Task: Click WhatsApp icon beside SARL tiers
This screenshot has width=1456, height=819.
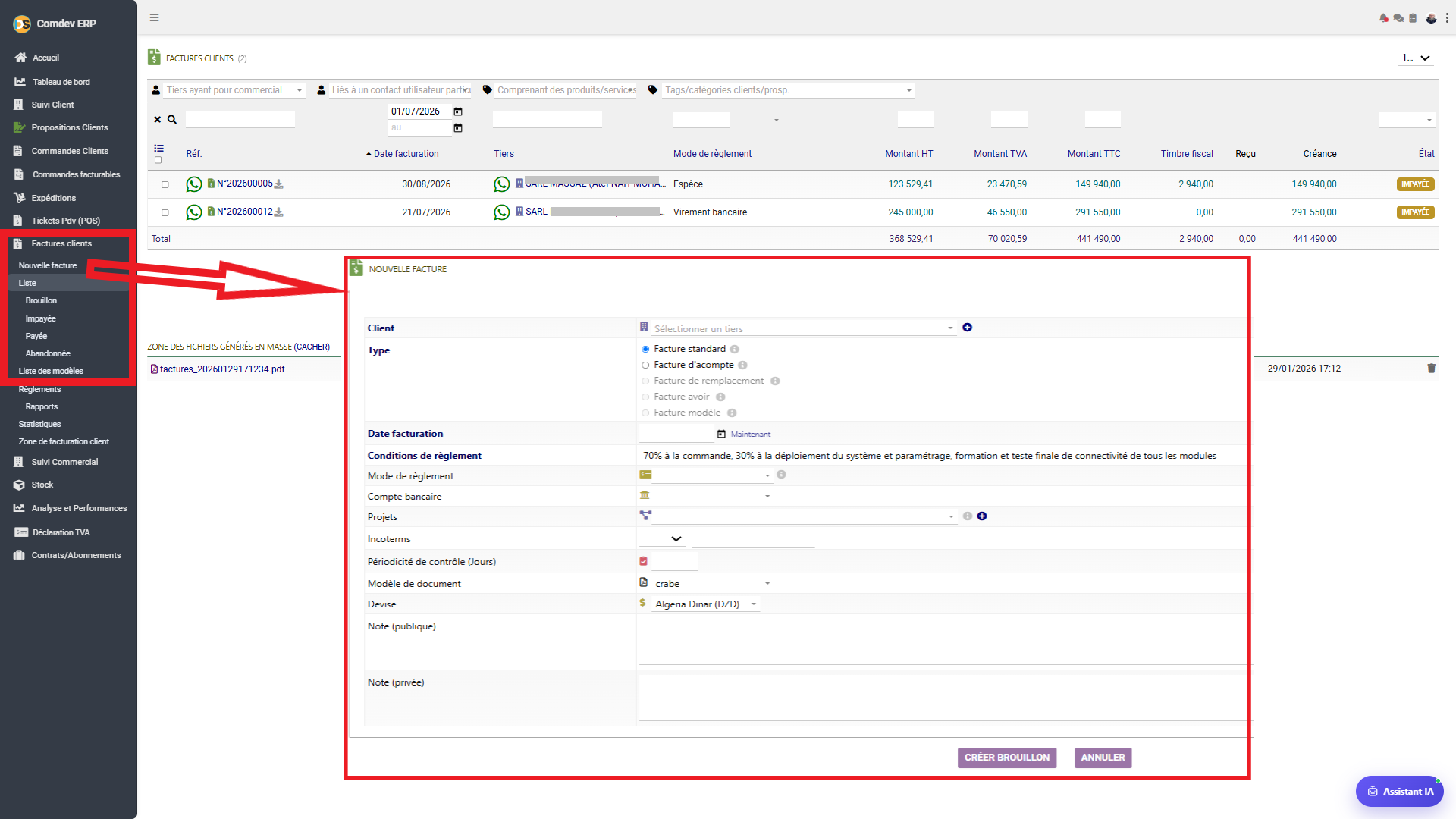Action: (x=502, y=212)
